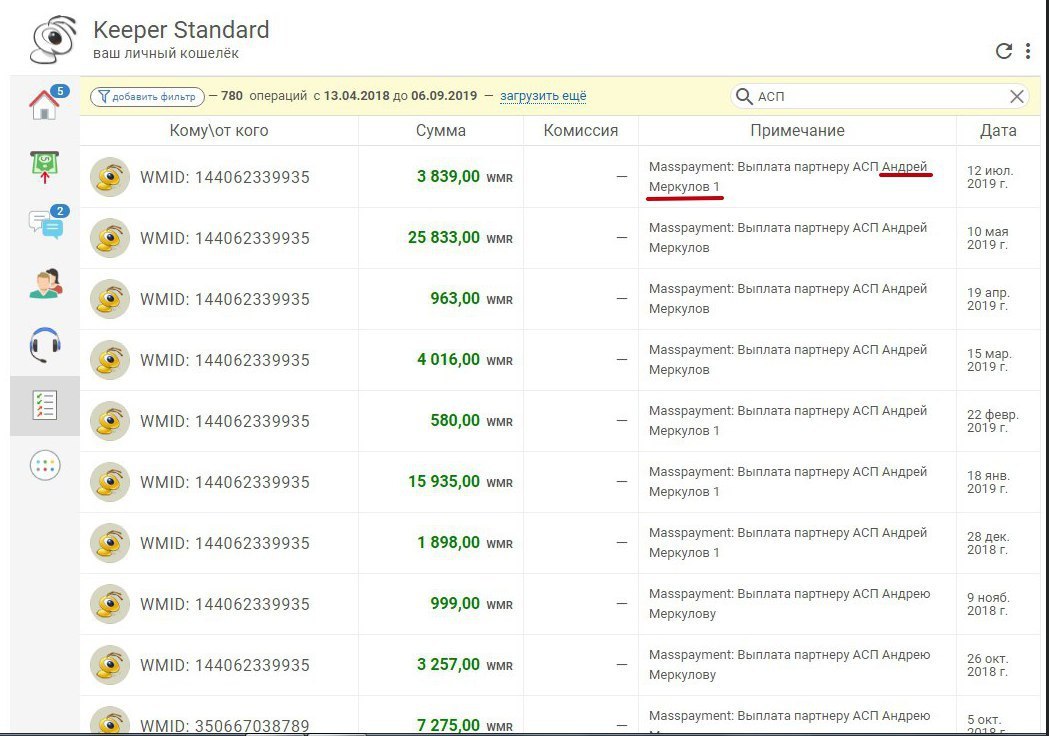Screen dimensions: 1049x736
Task: Click the date 19 апр. 2019 г.
Action: (988, 298)
